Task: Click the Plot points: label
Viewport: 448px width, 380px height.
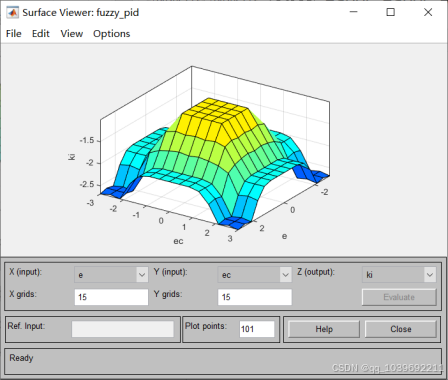Action: point(206,326)
